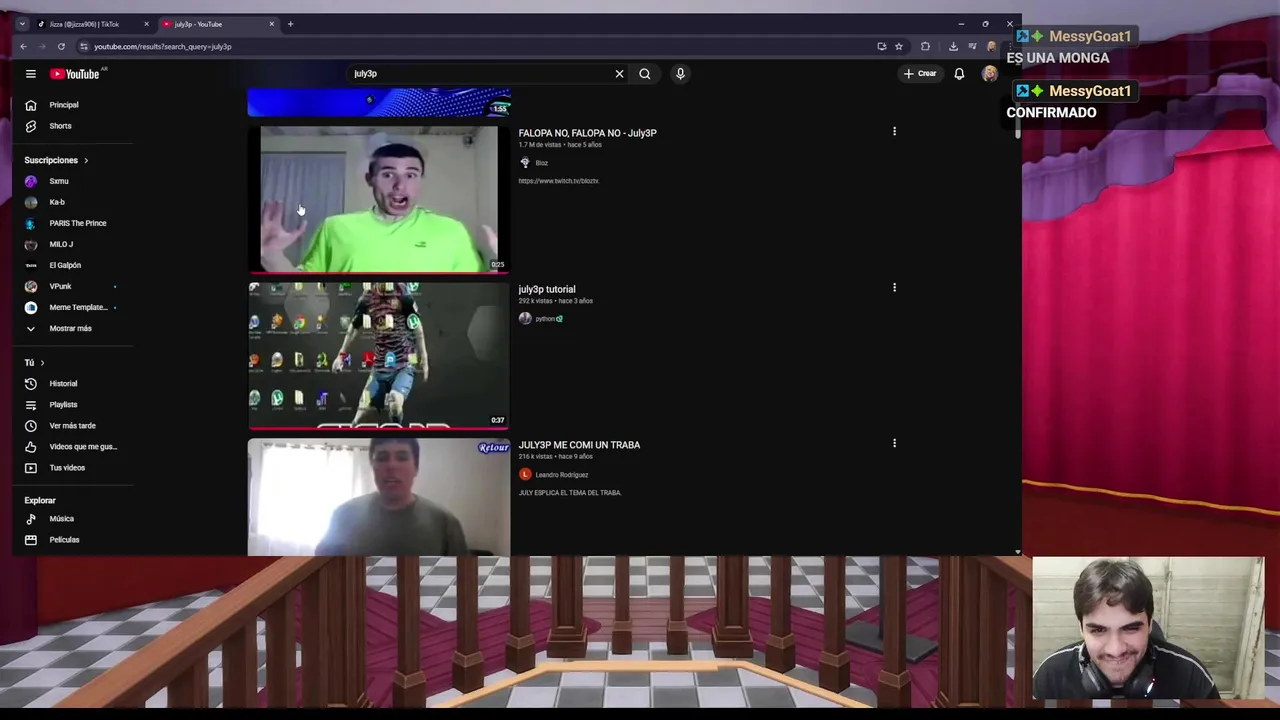Close the july3p YouTube browser tab
Viewport: 1280px width, 720px height.
(x=271, y=24)
